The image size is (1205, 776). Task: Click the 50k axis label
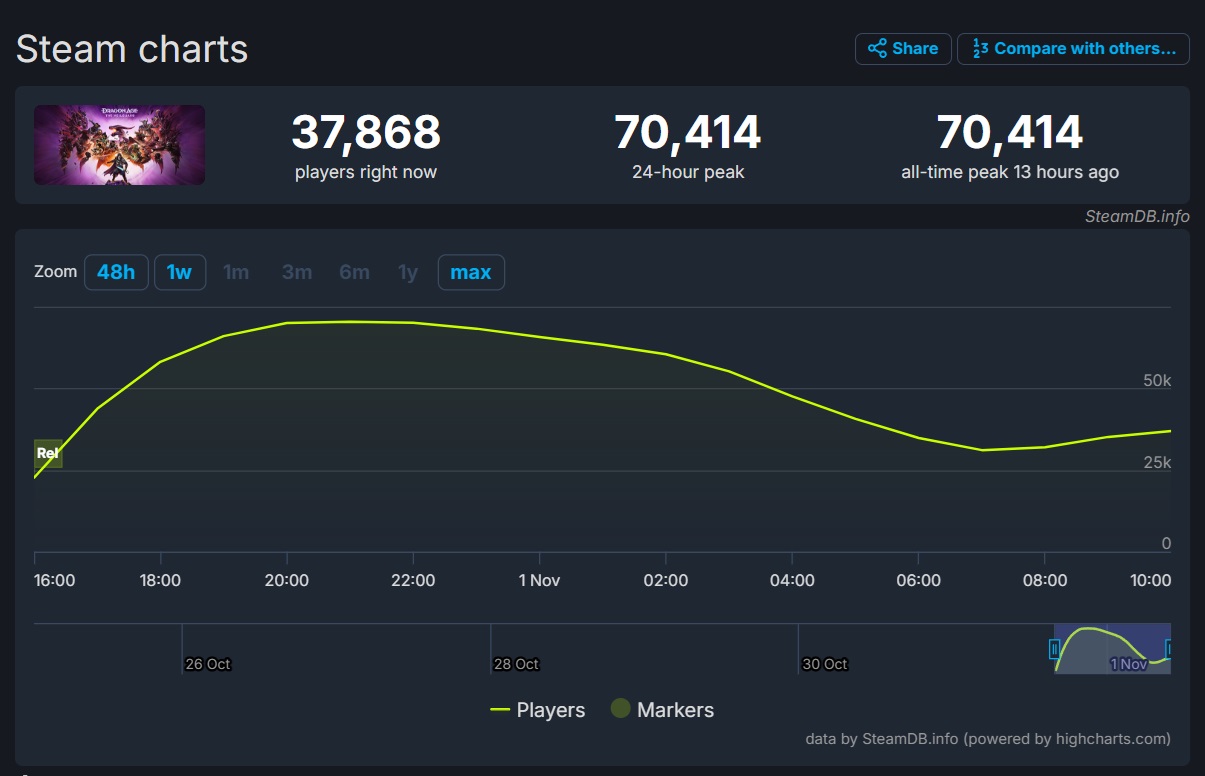coord(1157,381)
